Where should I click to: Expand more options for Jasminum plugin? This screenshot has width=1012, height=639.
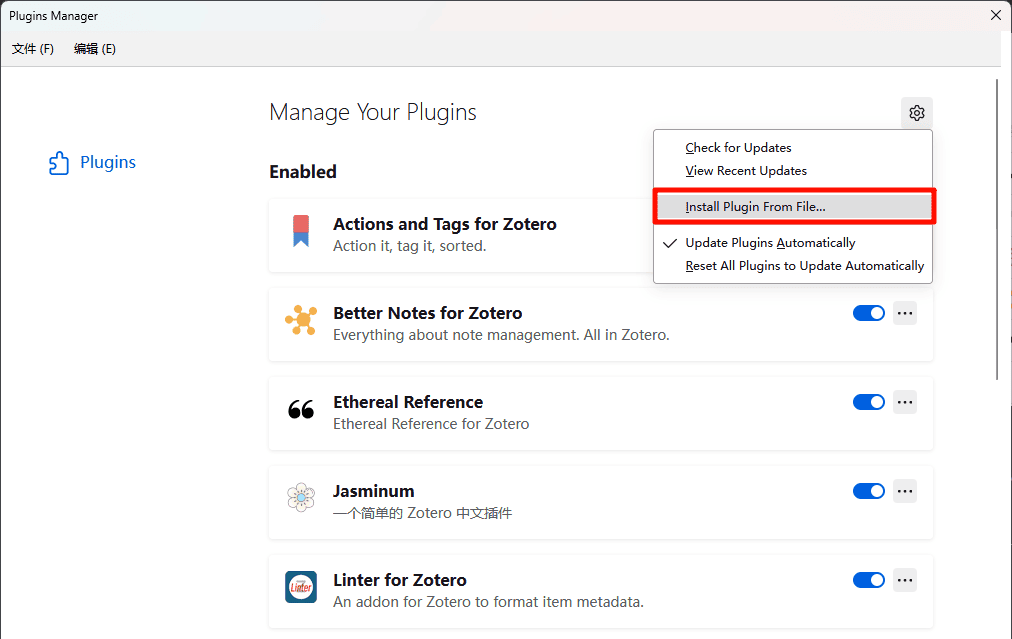point(905,491)
